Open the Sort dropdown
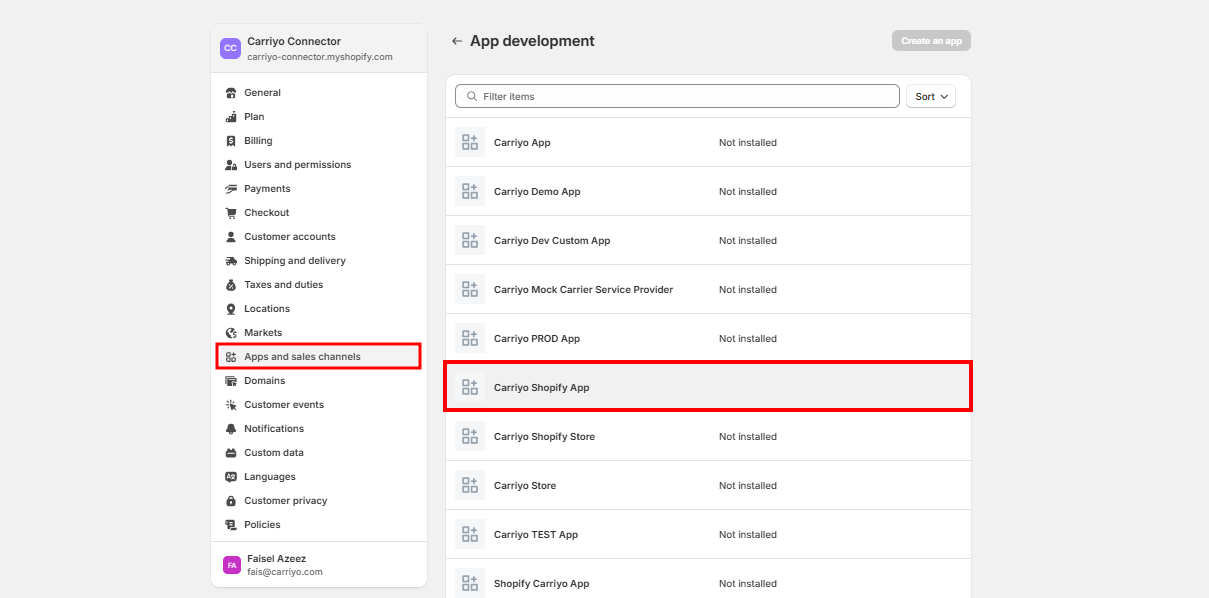This screenshot has width=1209, height=598. point(930,97)
